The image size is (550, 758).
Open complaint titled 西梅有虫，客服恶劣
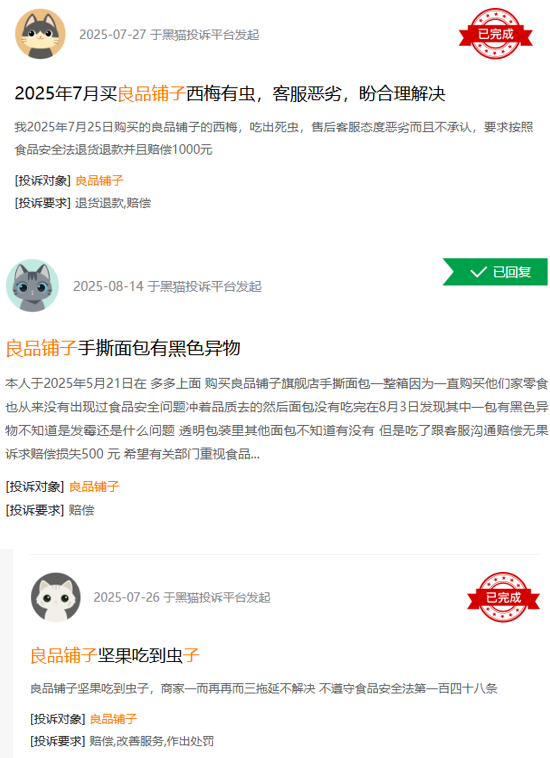[x=230, y=93]
